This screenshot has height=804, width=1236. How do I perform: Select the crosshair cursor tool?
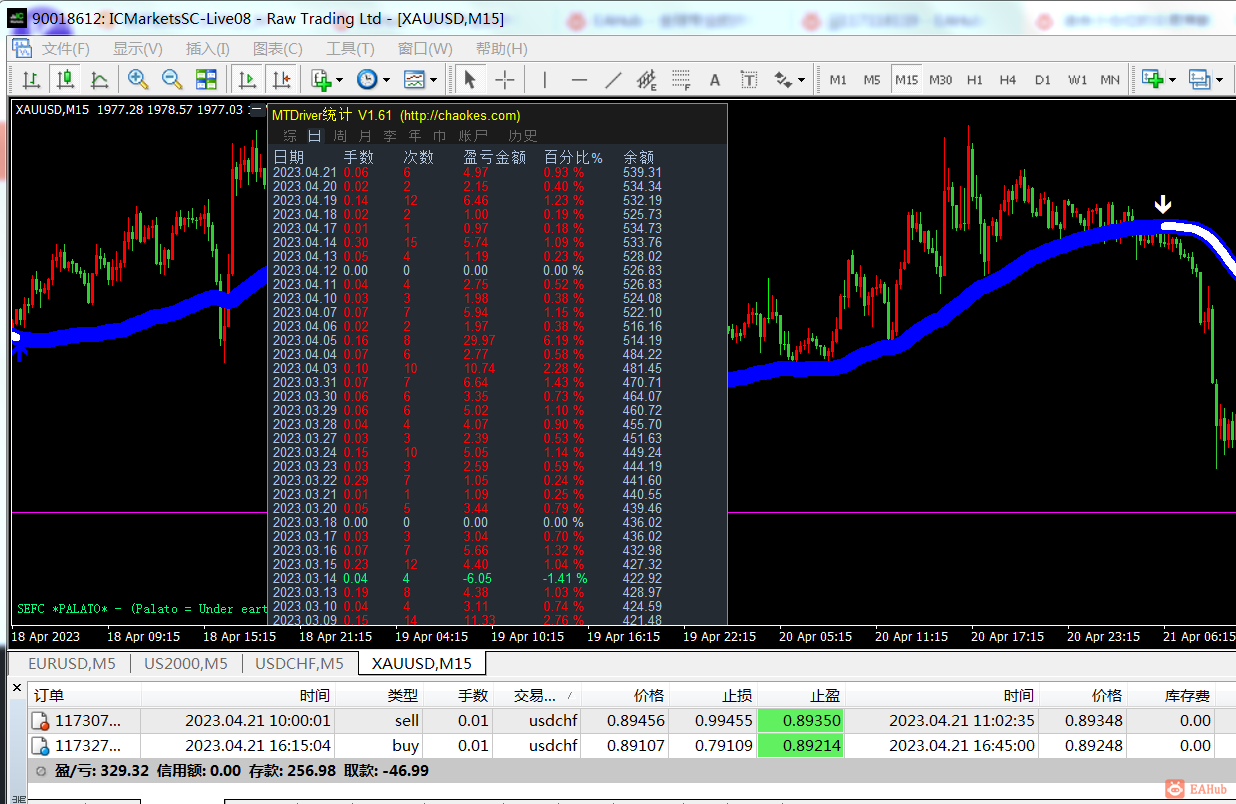pyautogui.click(x=505, y=80)
